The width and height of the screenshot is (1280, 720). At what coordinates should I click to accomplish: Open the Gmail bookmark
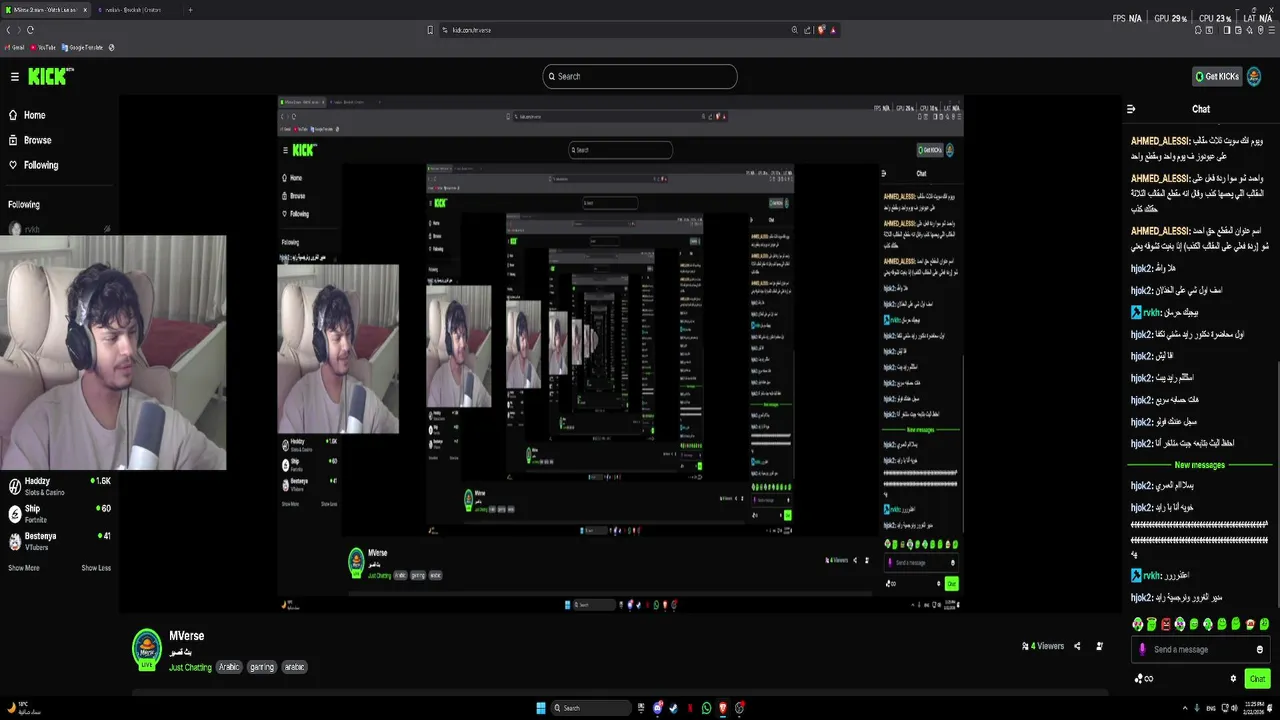click(x=15, y=47)
